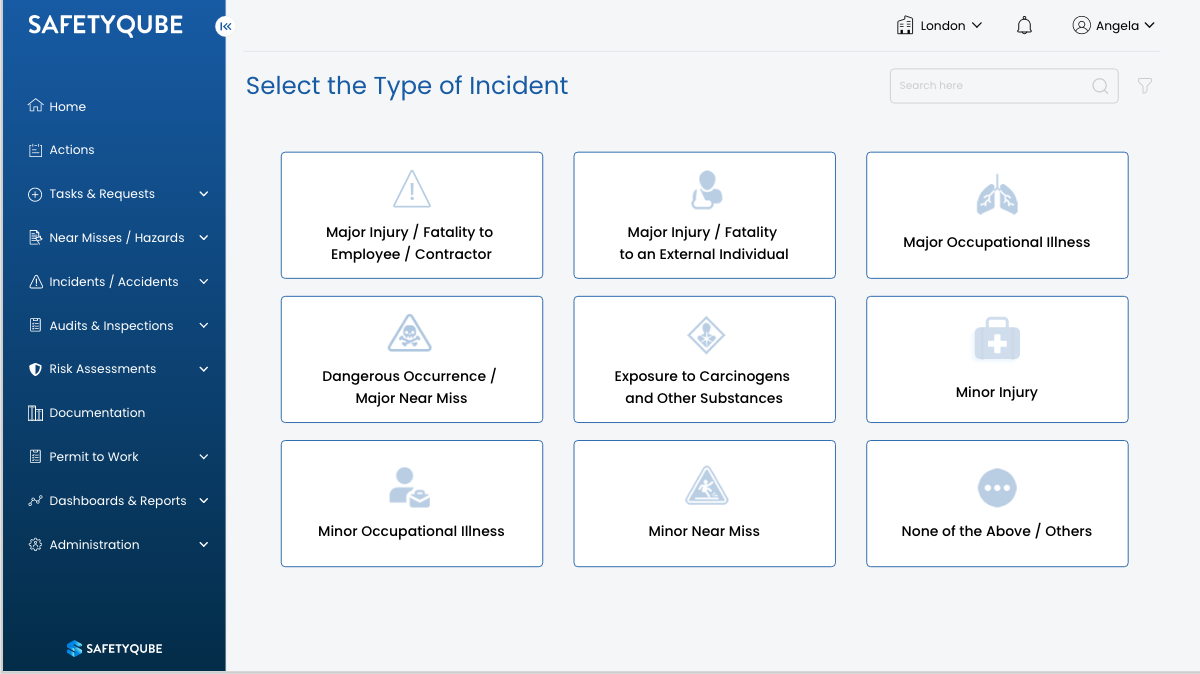Select Major Injury / Fatality to an External Individual
1200x674 pixels.
[704, 215]
